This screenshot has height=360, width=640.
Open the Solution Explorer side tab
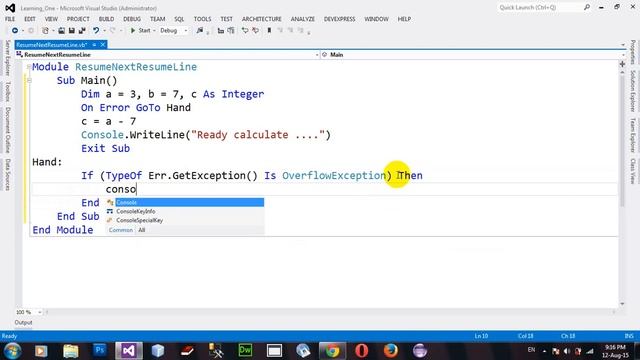tap(633, 91)
